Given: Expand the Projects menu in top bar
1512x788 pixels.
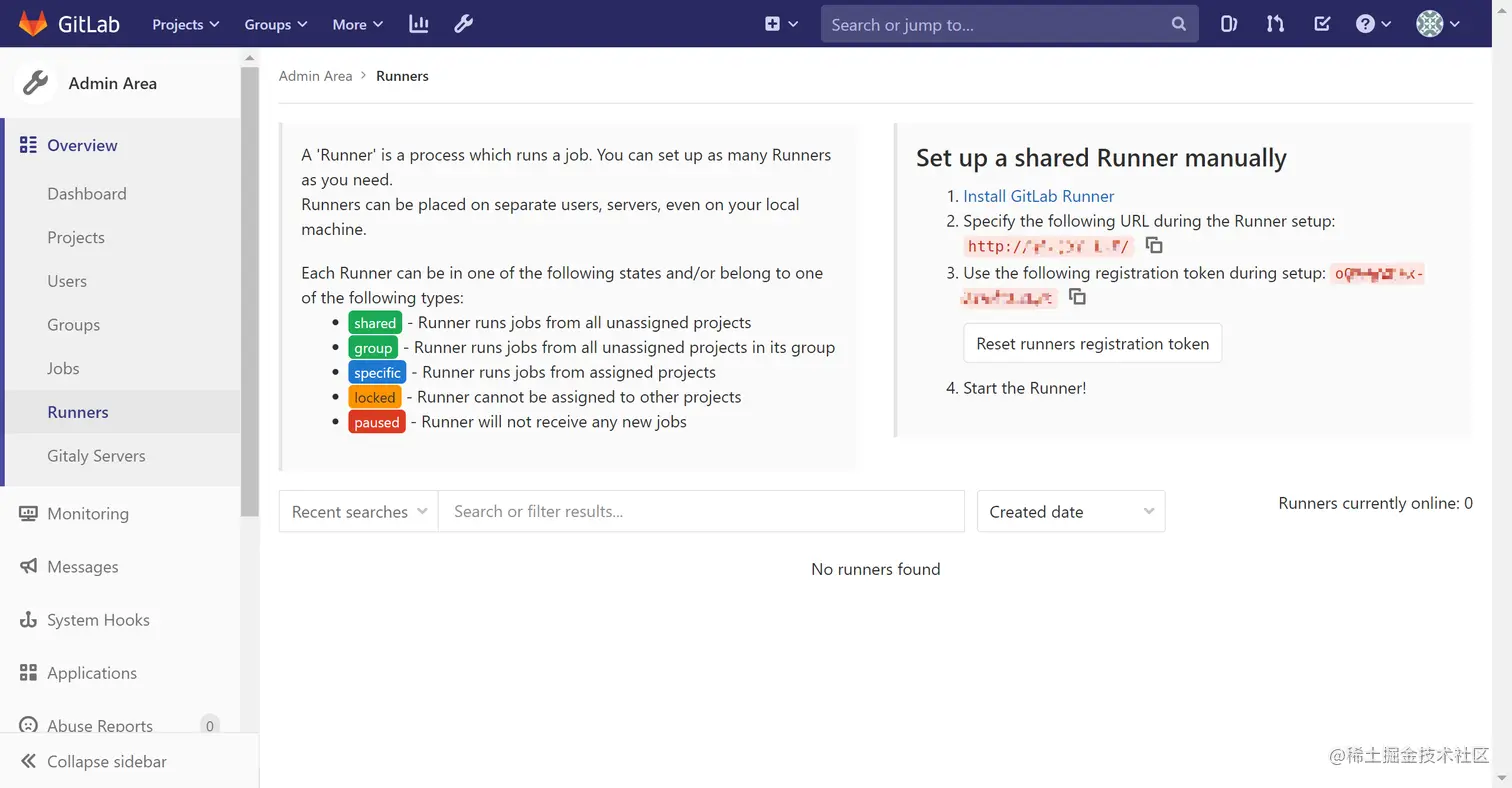Looking at the screenshot, I should click(x=186, y=24).
